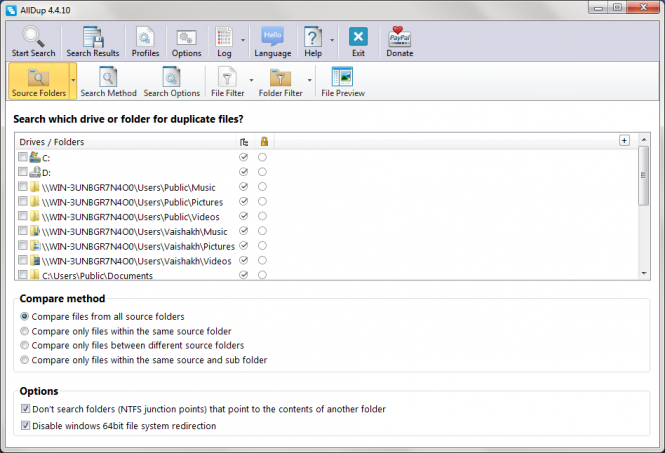Open the Folder Filter dropdown arrow
The width and height of the screenshot is (665, 453).
310,80
